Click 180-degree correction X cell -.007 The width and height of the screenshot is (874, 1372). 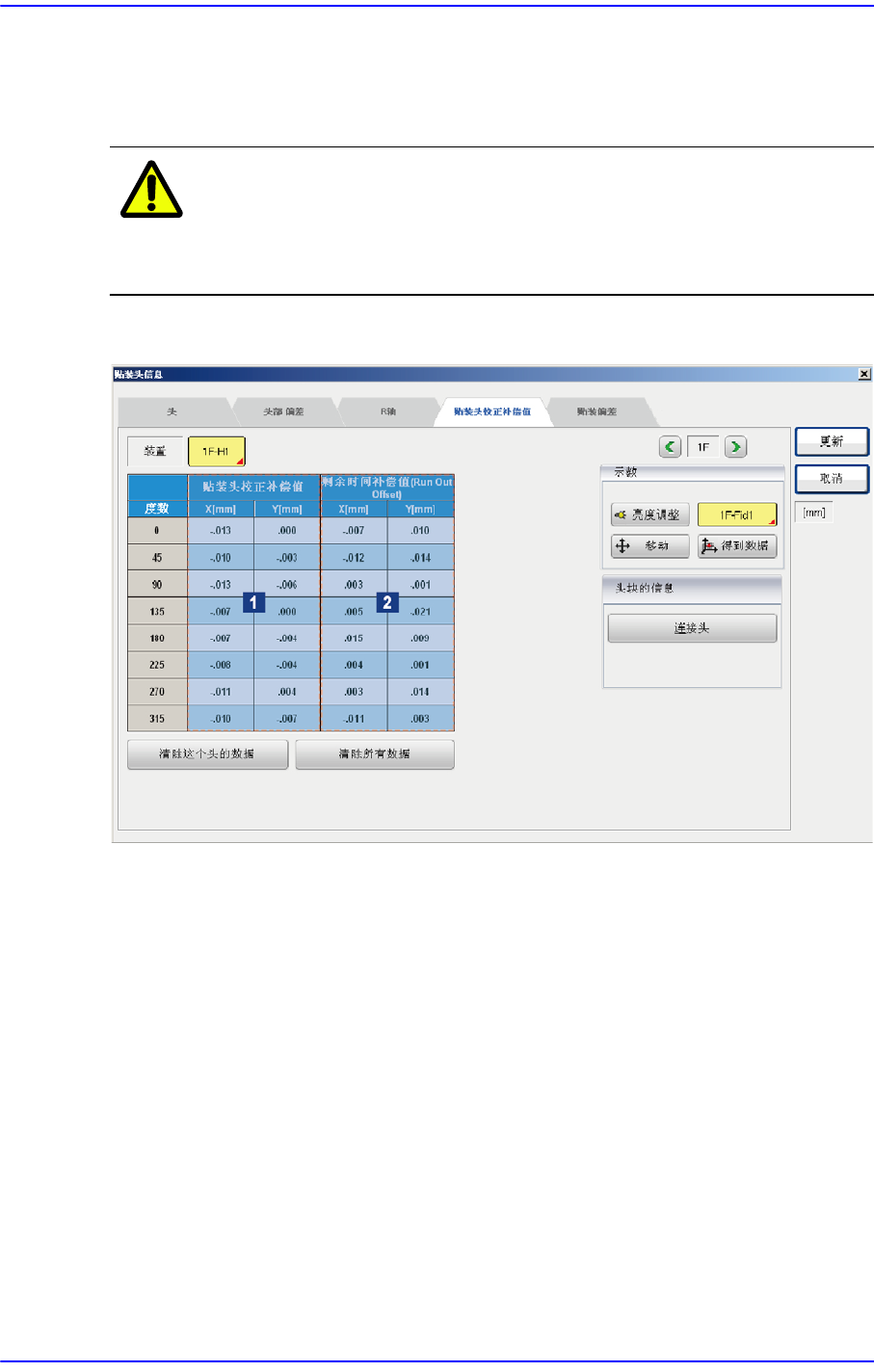click(221, 638)
